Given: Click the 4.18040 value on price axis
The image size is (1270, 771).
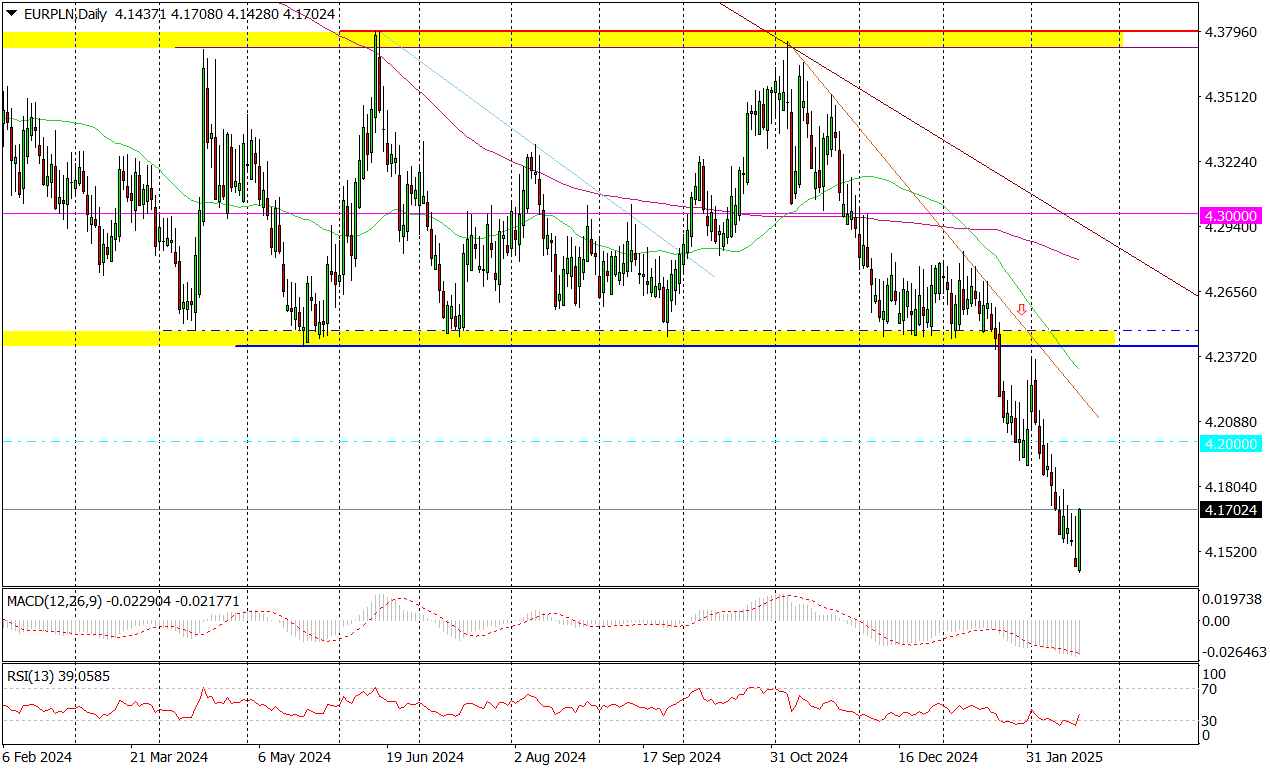Looking at the screenshot, I should (x=1231, y=487).
